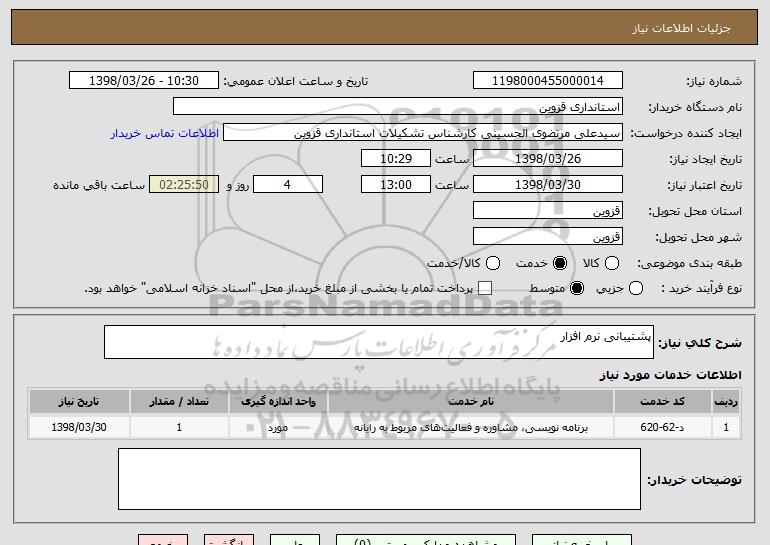Click the public announcement date field 1398/03/26 - 10:30
The height and width of the screenshot is (545, 770).
[144, 81]
